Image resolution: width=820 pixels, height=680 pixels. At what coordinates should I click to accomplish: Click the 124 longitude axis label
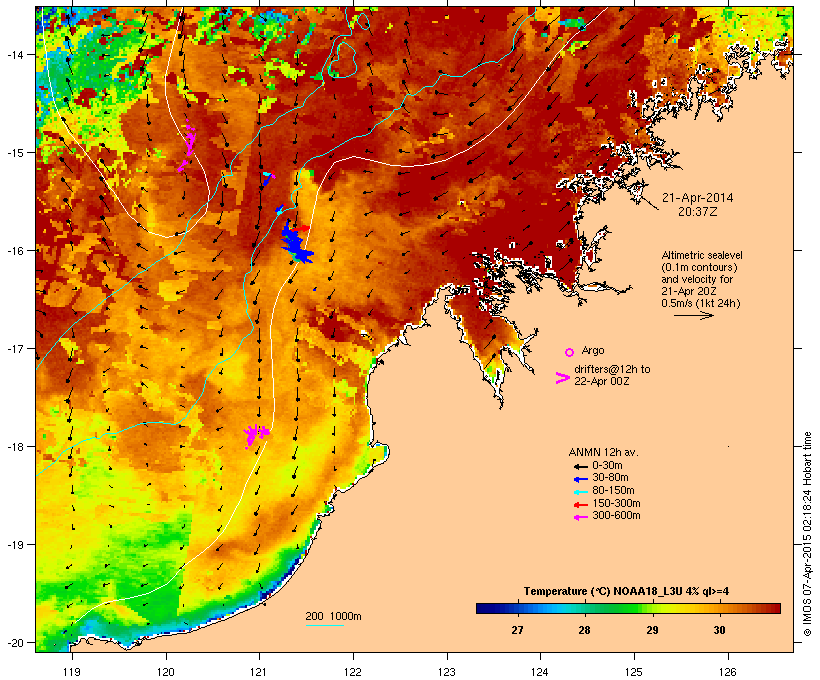click(540, 672)
